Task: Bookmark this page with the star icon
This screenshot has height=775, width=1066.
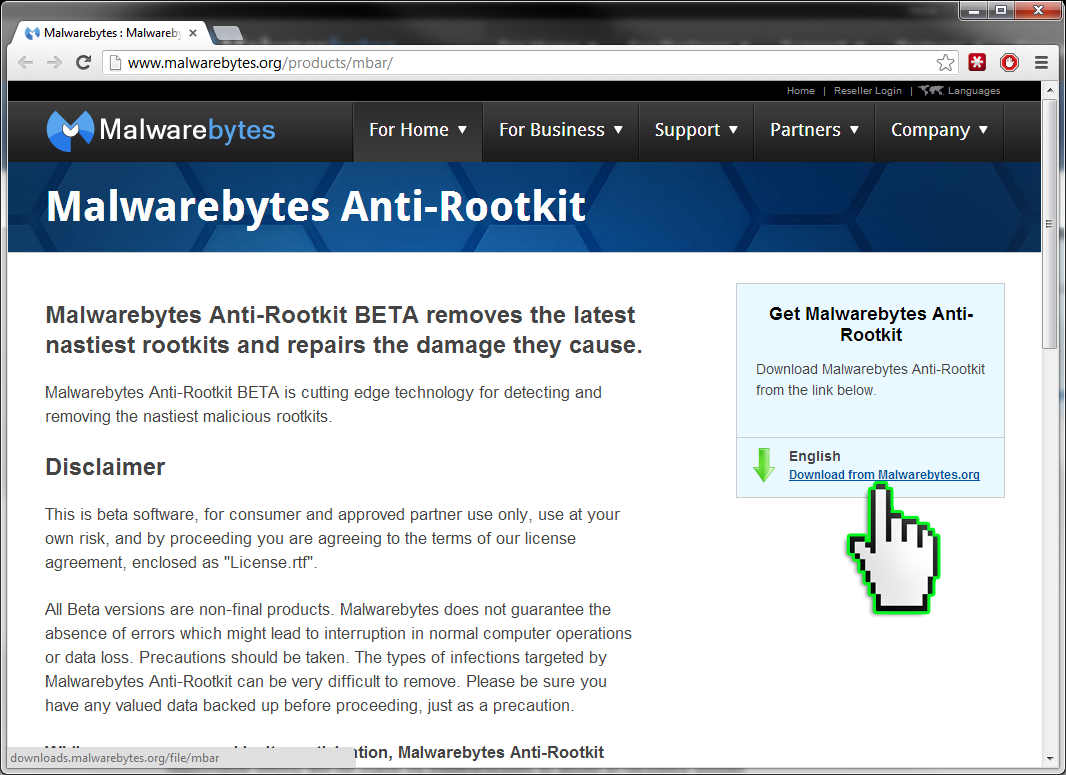Action: [945, 63]
